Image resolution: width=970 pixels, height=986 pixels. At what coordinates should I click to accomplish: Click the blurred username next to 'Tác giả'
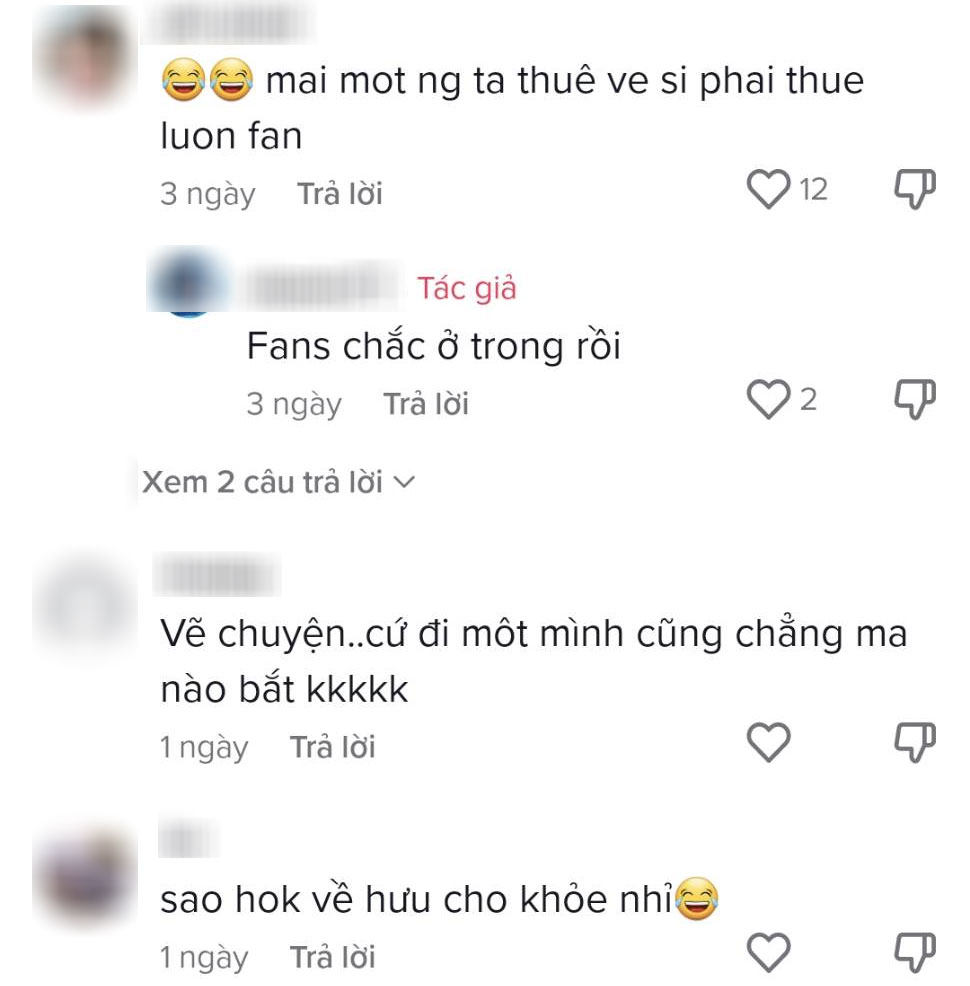(321, 286)
